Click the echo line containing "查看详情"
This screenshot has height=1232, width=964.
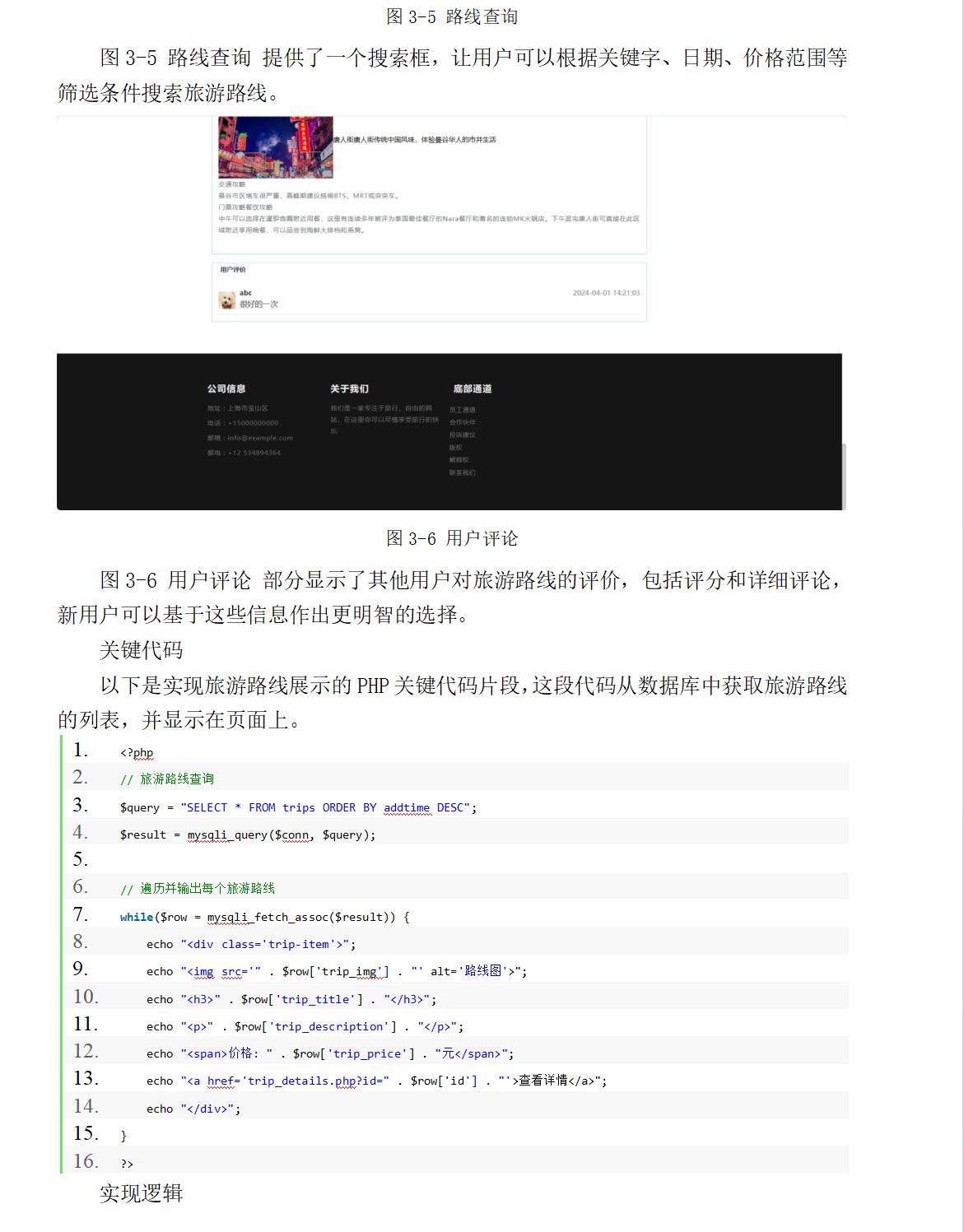pyautogui.click(x=377, y=1081)
